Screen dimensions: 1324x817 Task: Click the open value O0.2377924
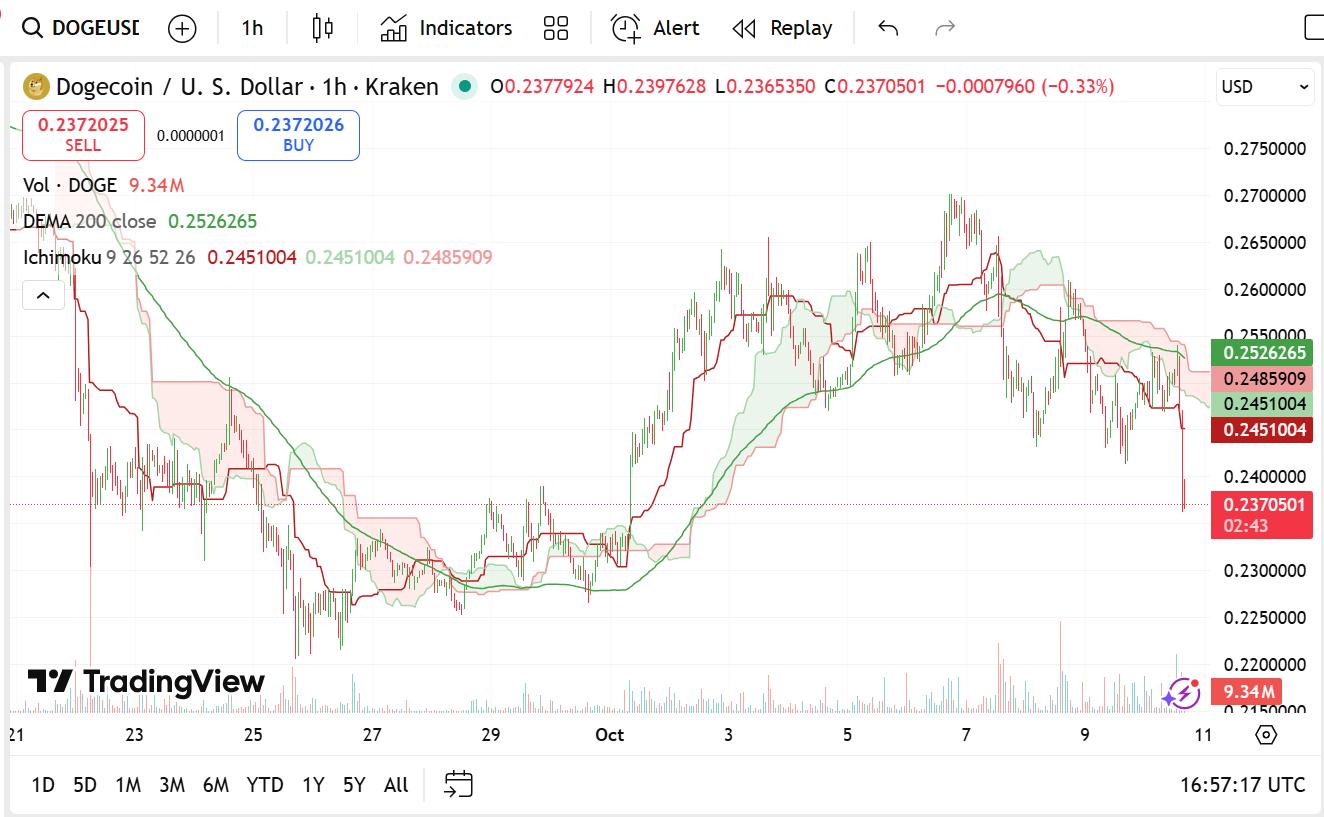tap(543, 87)
